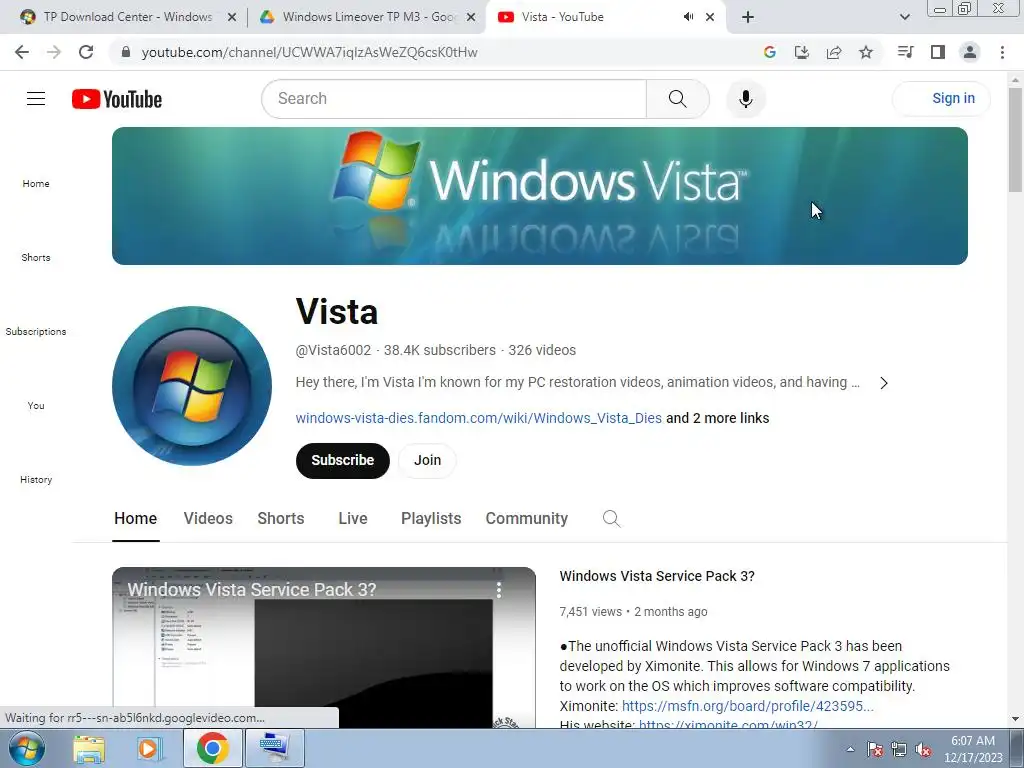Expand channel description chevron
This screenshot has width=1024, height=768.
884,383
